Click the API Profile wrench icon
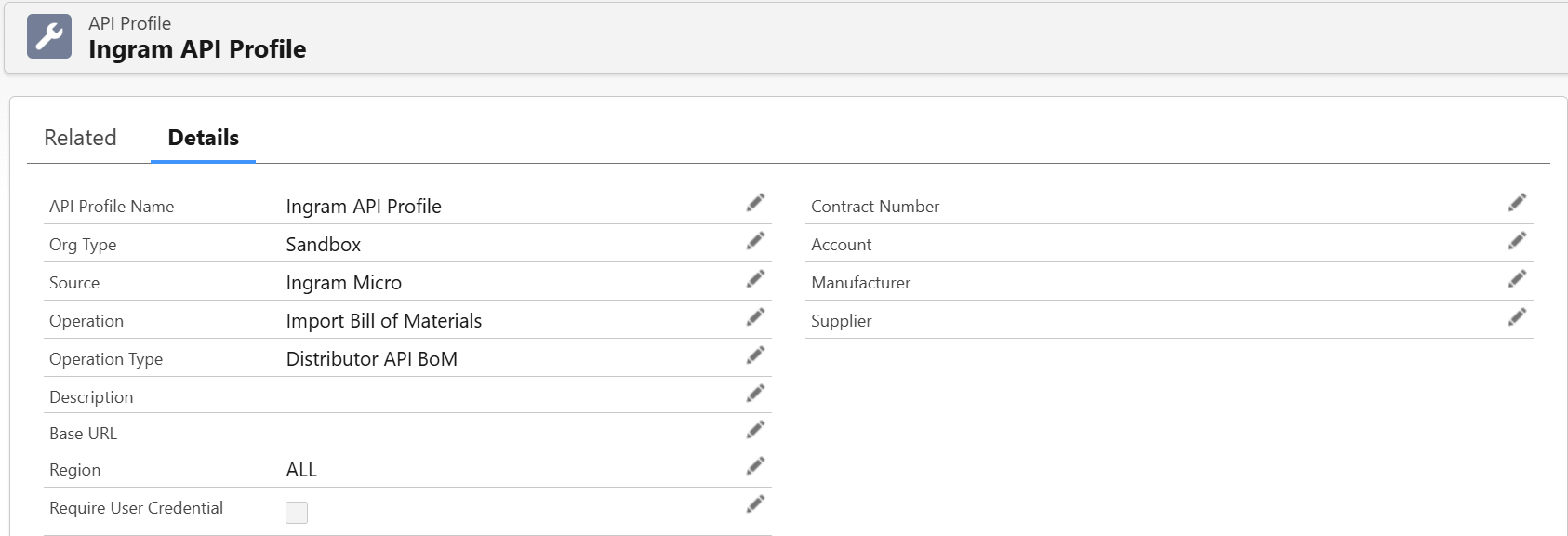1568x536 pixels. coord(49,36)
